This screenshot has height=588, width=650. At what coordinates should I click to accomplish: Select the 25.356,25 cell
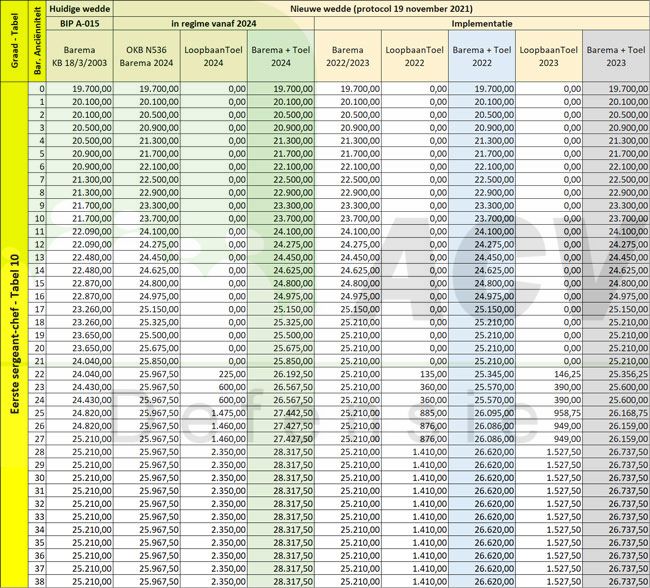point(616,374)
